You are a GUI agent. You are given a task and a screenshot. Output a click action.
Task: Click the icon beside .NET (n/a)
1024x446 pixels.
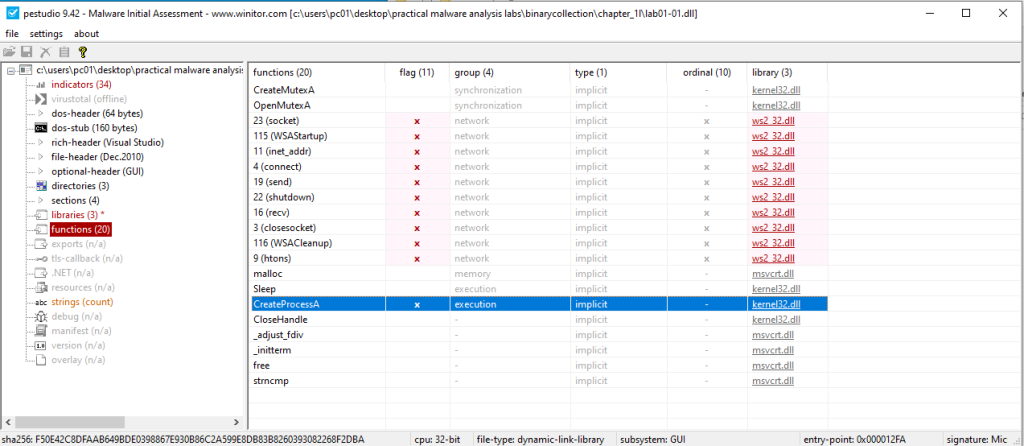[40, 272]
